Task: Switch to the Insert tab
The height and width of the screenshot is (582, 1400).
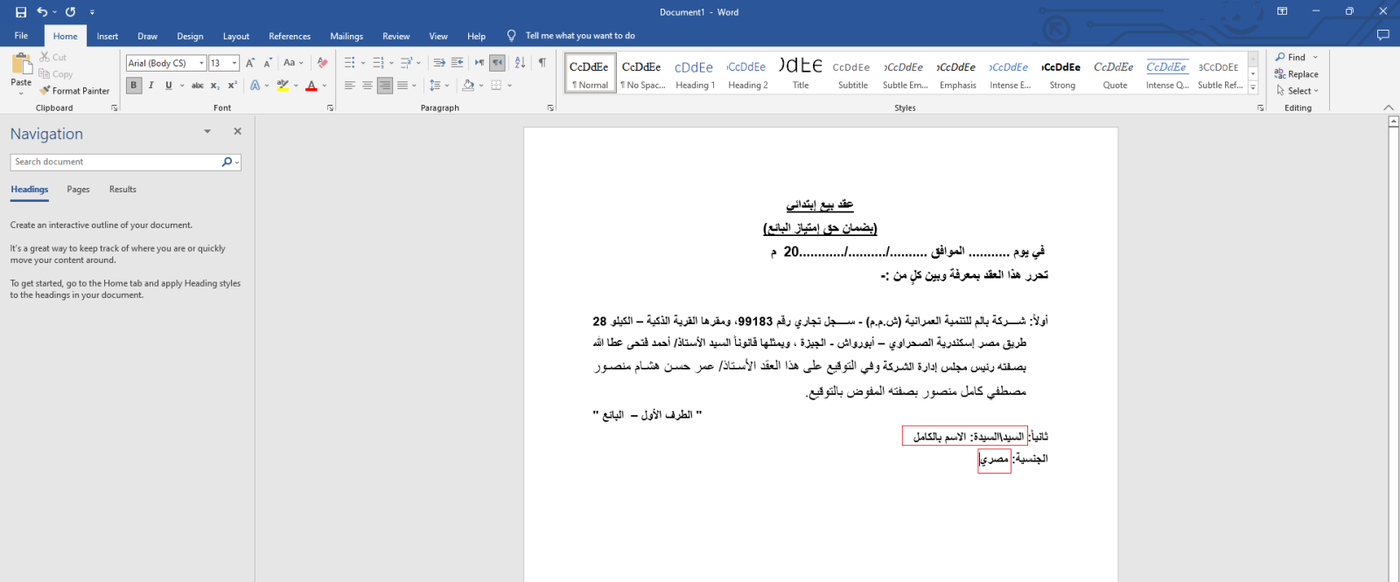Action: click(107, 36)
